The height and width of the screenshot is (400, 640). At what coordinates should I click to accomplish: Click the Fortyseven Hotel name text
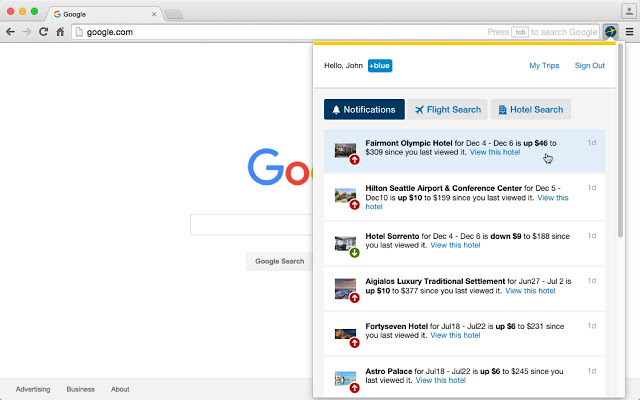point(396,327)
